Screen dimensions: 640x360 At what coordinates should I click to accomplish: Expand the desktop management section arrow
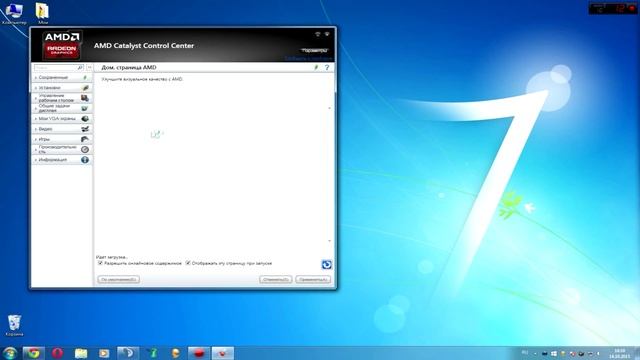(36, 98)
